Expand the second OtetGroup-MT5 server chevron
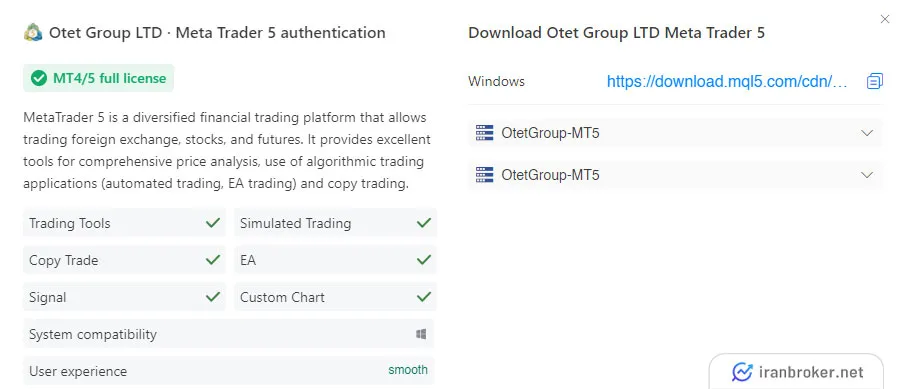Screen dimensions: 907x389 (x=867, y=175)
